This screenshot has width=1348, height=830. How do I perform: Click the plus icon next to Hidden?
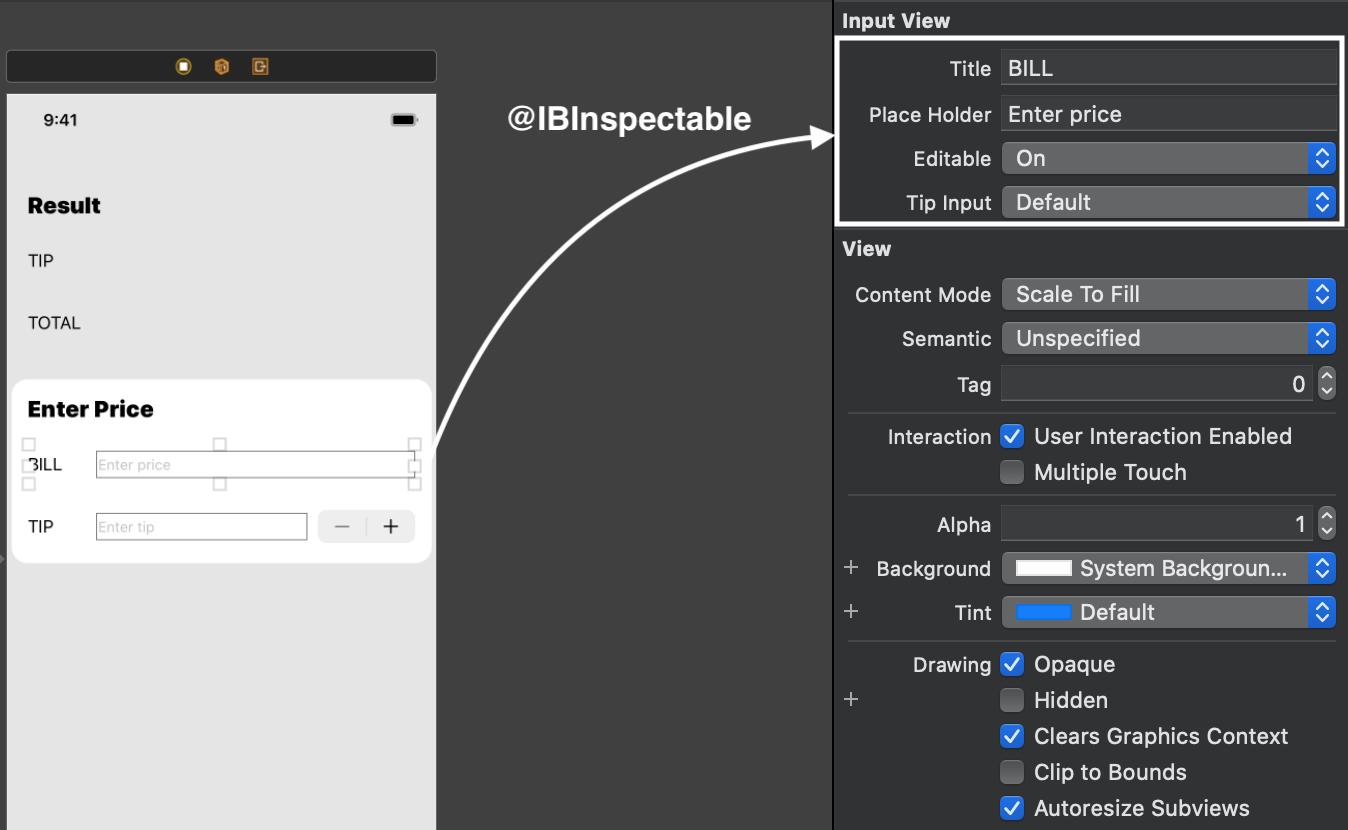click(851, 699)
